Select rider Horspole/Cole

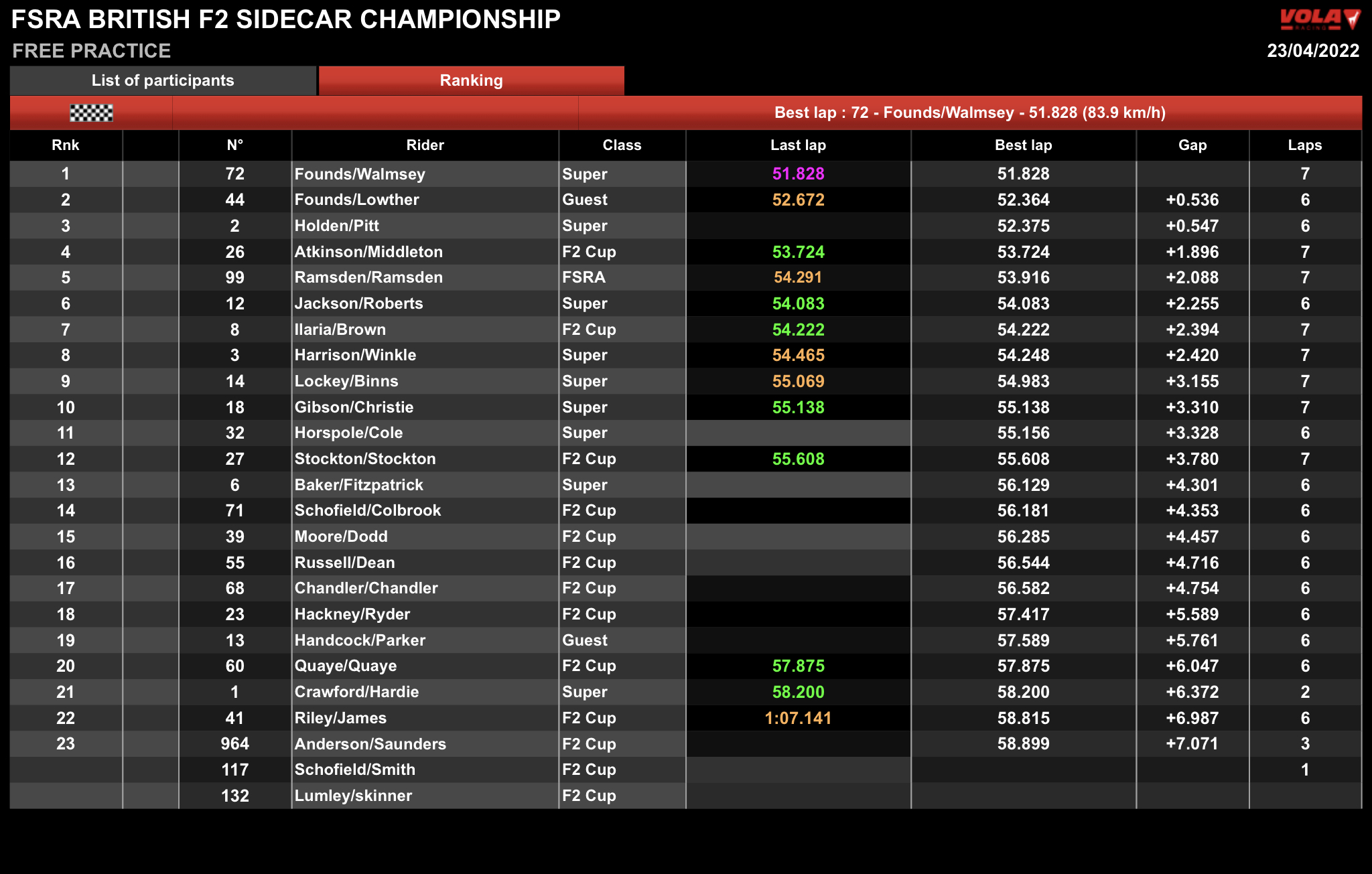(x=348, y=433)
